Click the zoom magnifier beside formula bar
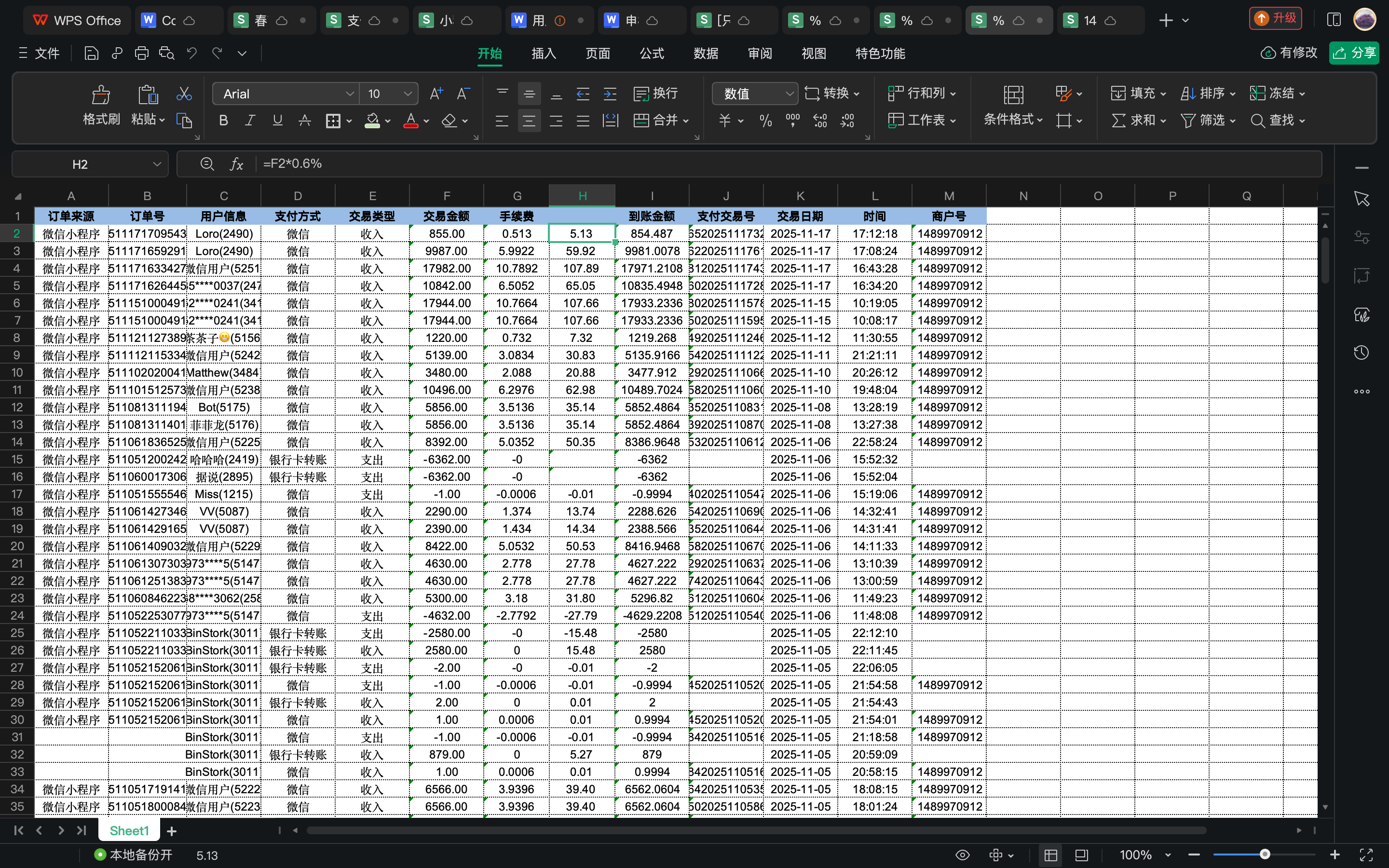 tap(207, 164)
